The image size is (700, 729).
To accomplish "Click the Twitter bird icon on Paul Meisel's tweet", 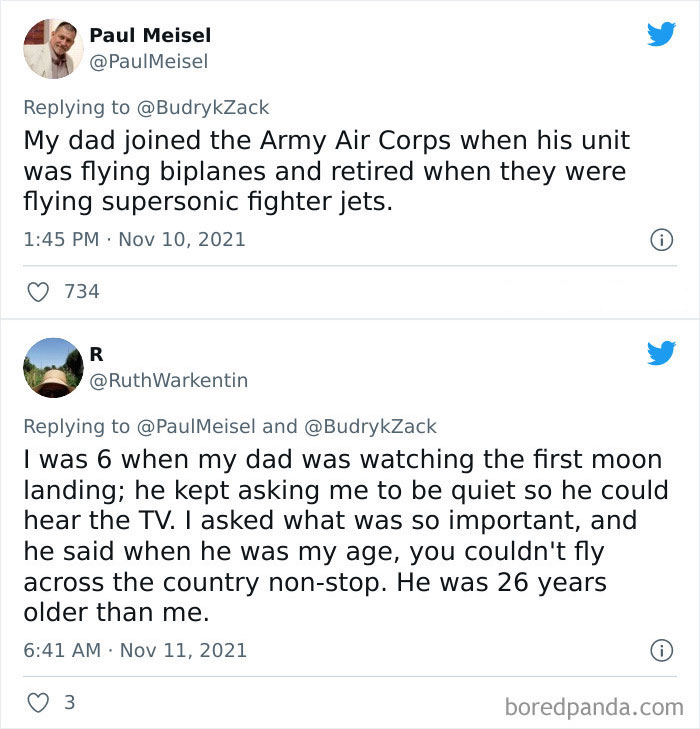I will tap(661, 35).
